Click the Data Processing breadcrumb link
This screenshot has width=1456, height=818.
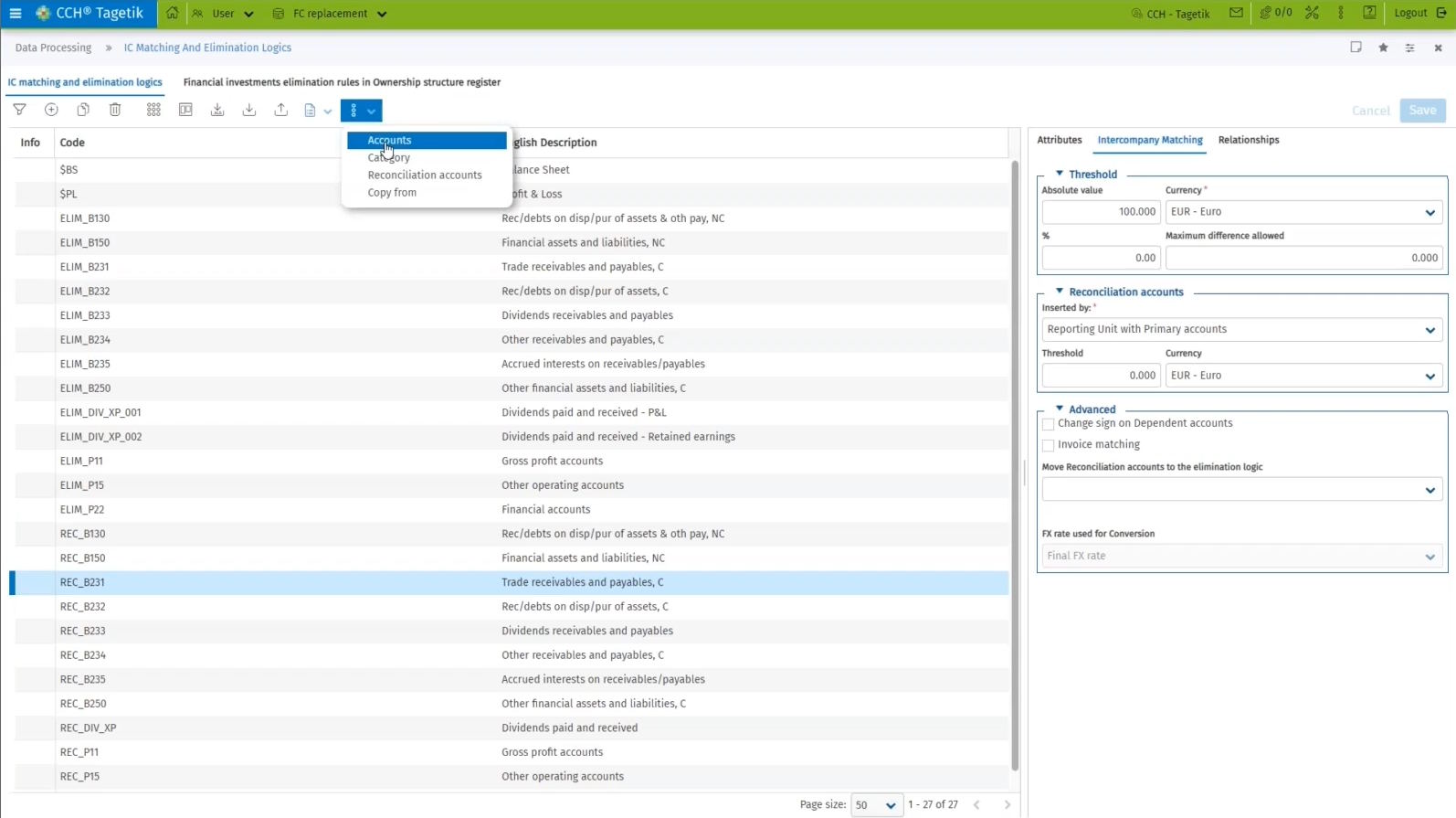pos(53,48)
